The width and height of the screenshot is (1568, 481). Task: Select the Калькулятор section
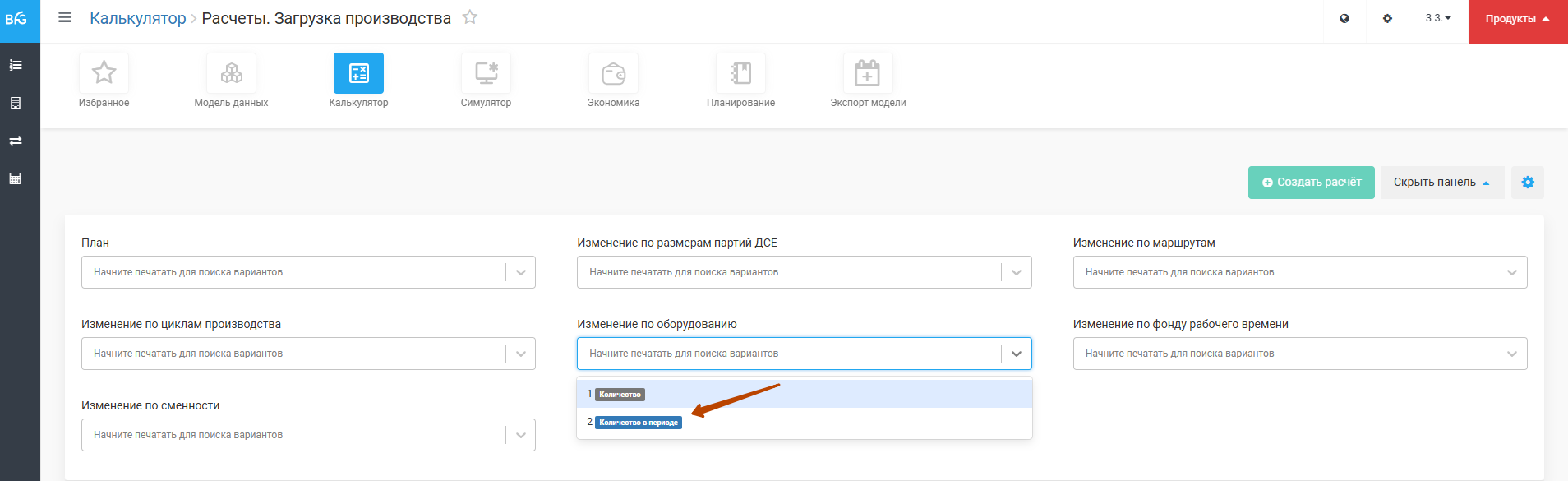coord(358,81)
